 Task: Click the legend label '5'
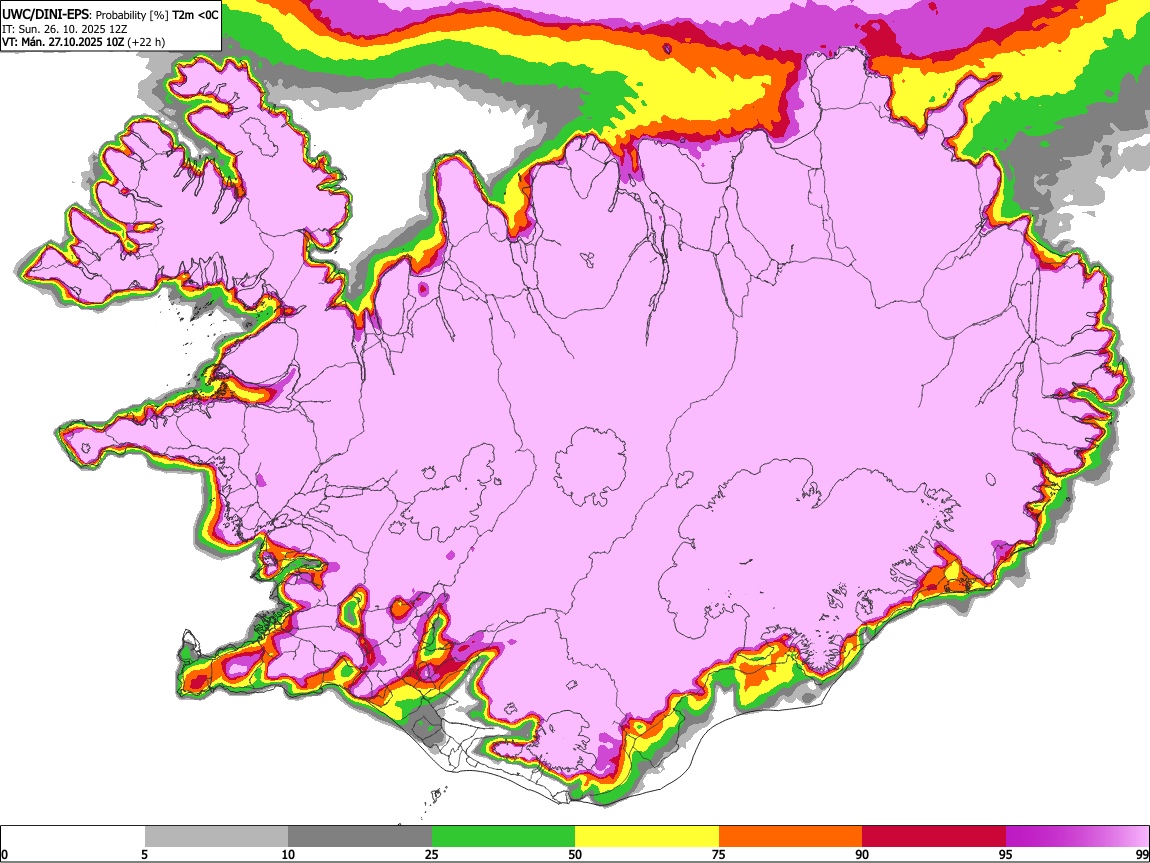pos(144,855)
